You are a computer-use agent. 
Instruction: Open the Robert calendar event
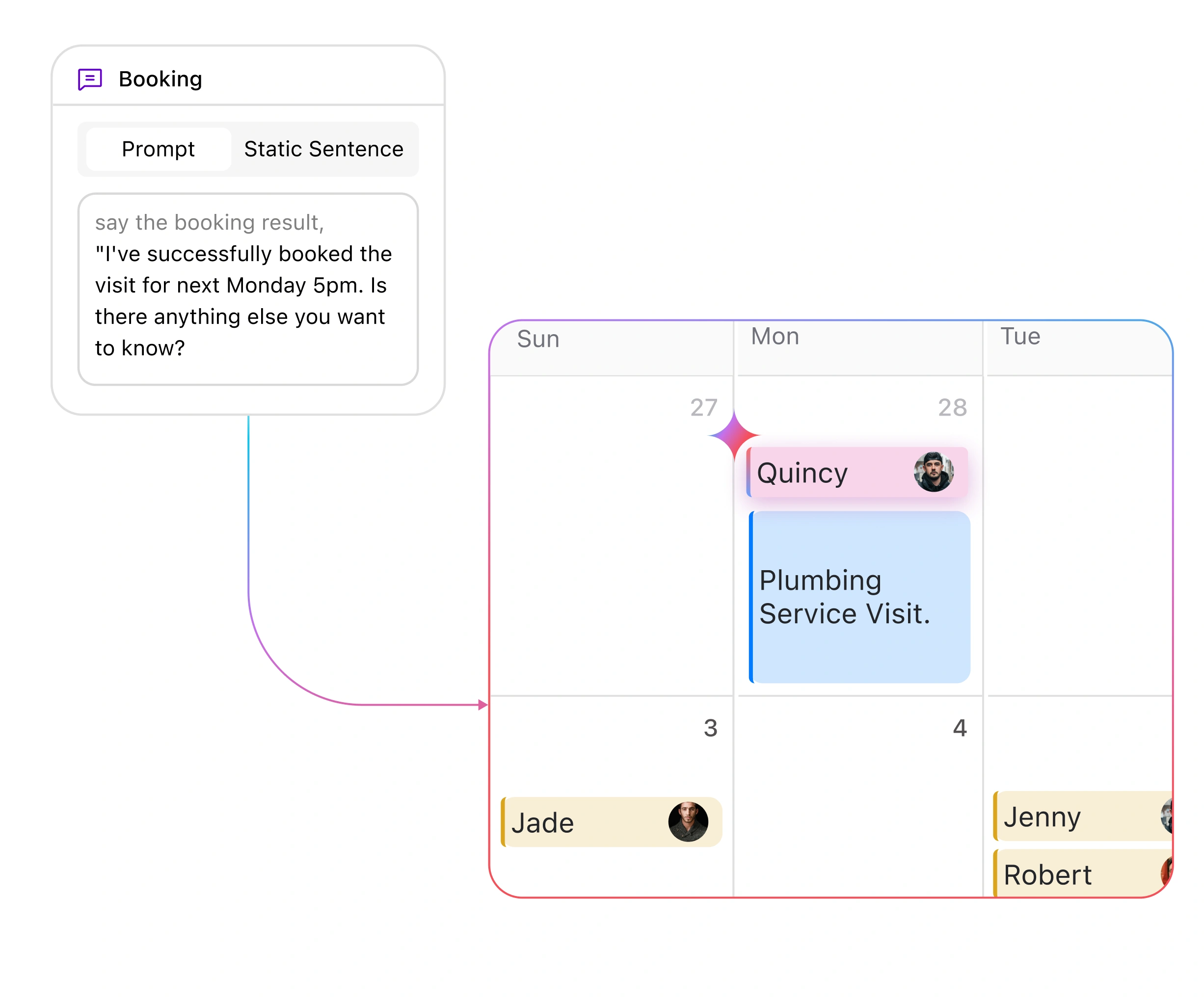[x=1072, y=874]
